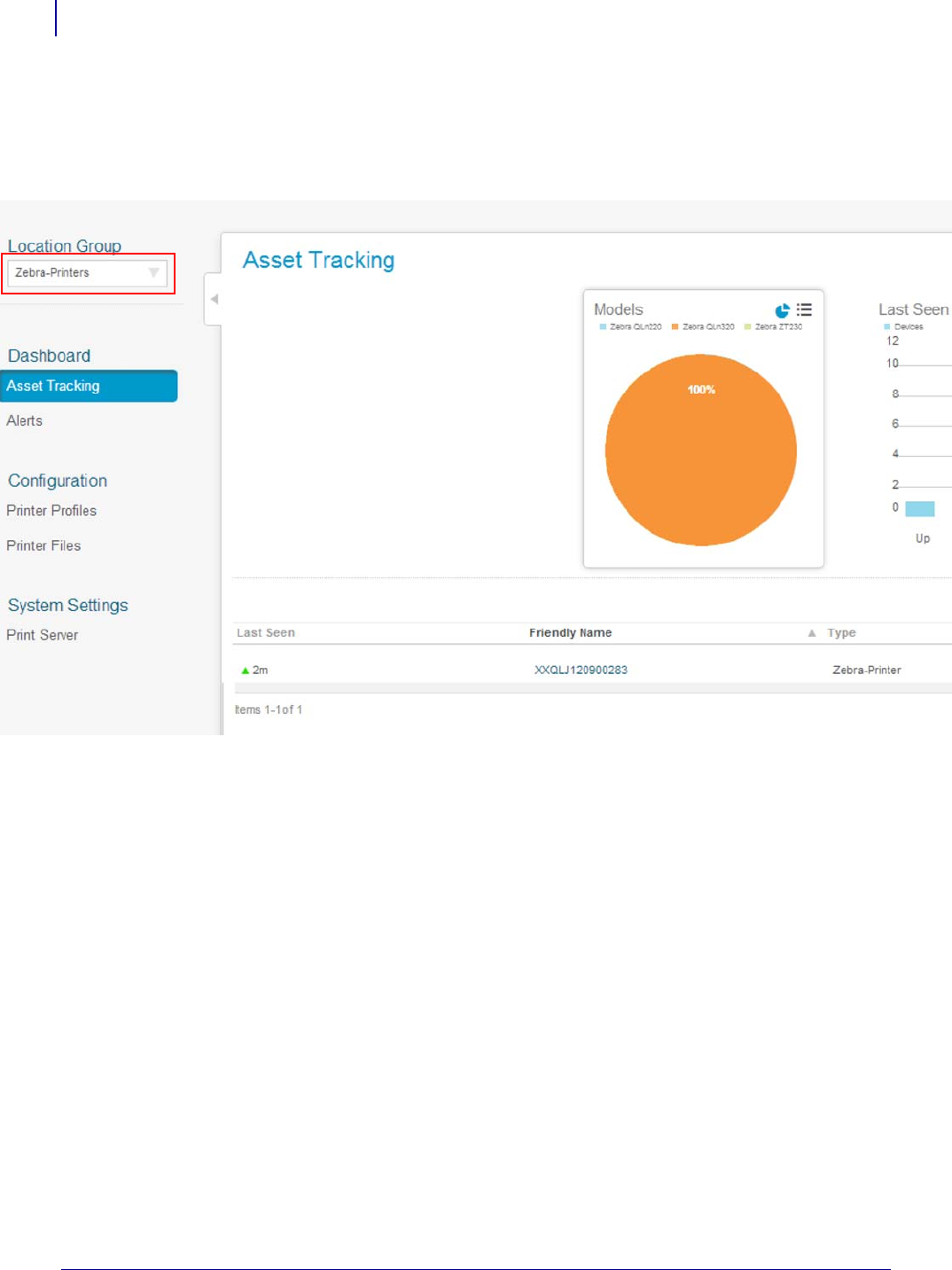
Task: Click the Models widget title
Action: (x=619, y=310)
